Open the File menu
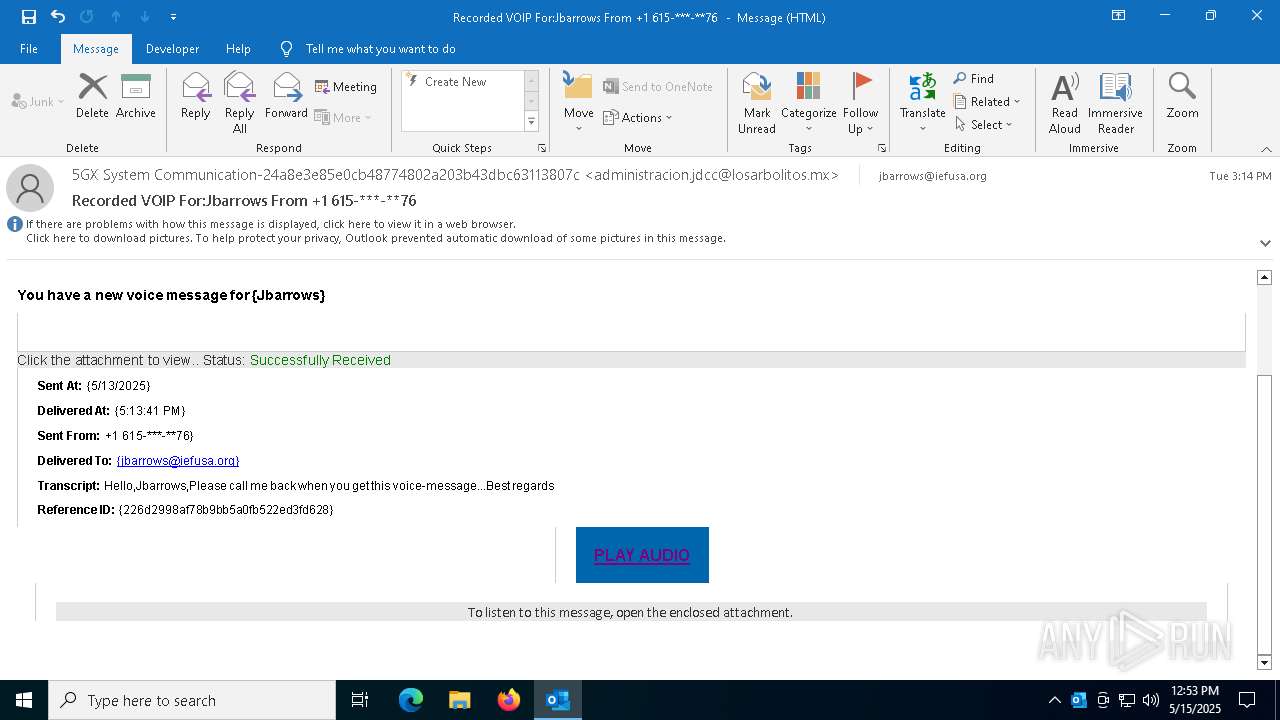Viewport: 1280px width, 720px height. (29, 49)
